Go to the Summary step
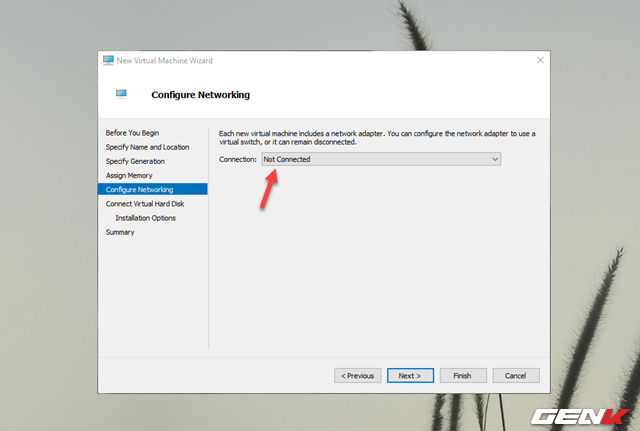640x431 pixels. pyautogui.click(x=120, y=232)
